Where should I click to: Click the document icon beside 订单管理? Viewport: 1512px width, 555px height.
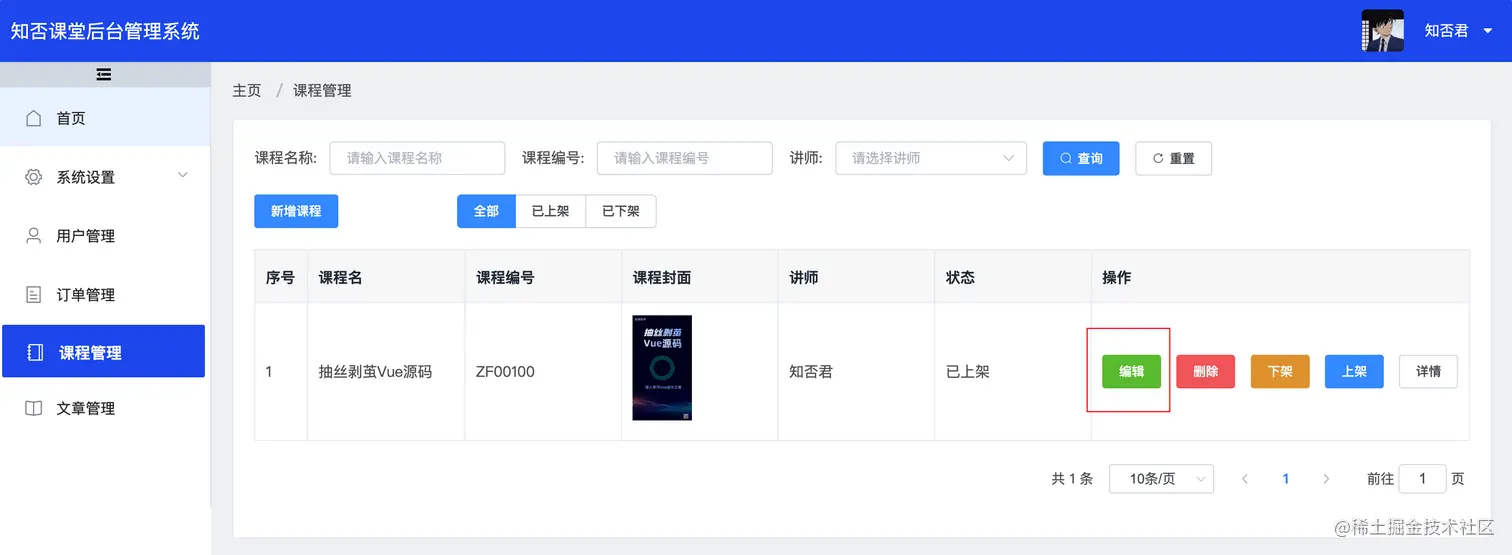[33, 295]
